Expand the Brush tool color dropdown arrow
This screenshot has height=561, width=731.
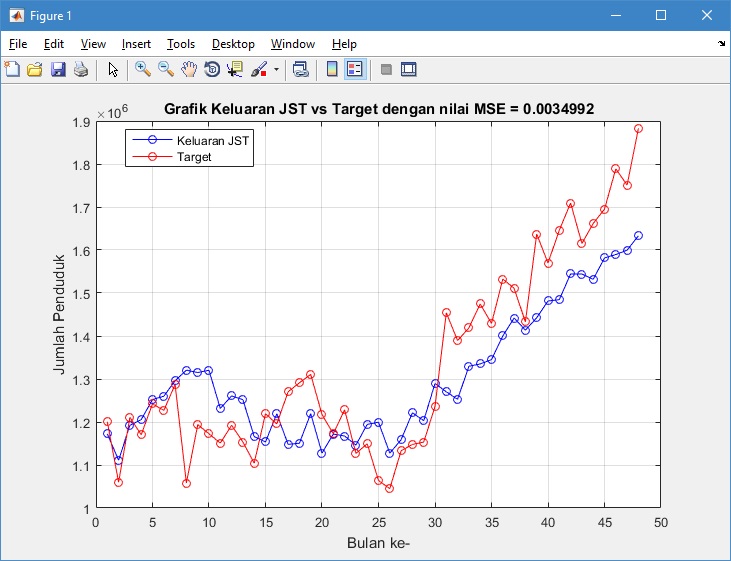tap(276, 70)
